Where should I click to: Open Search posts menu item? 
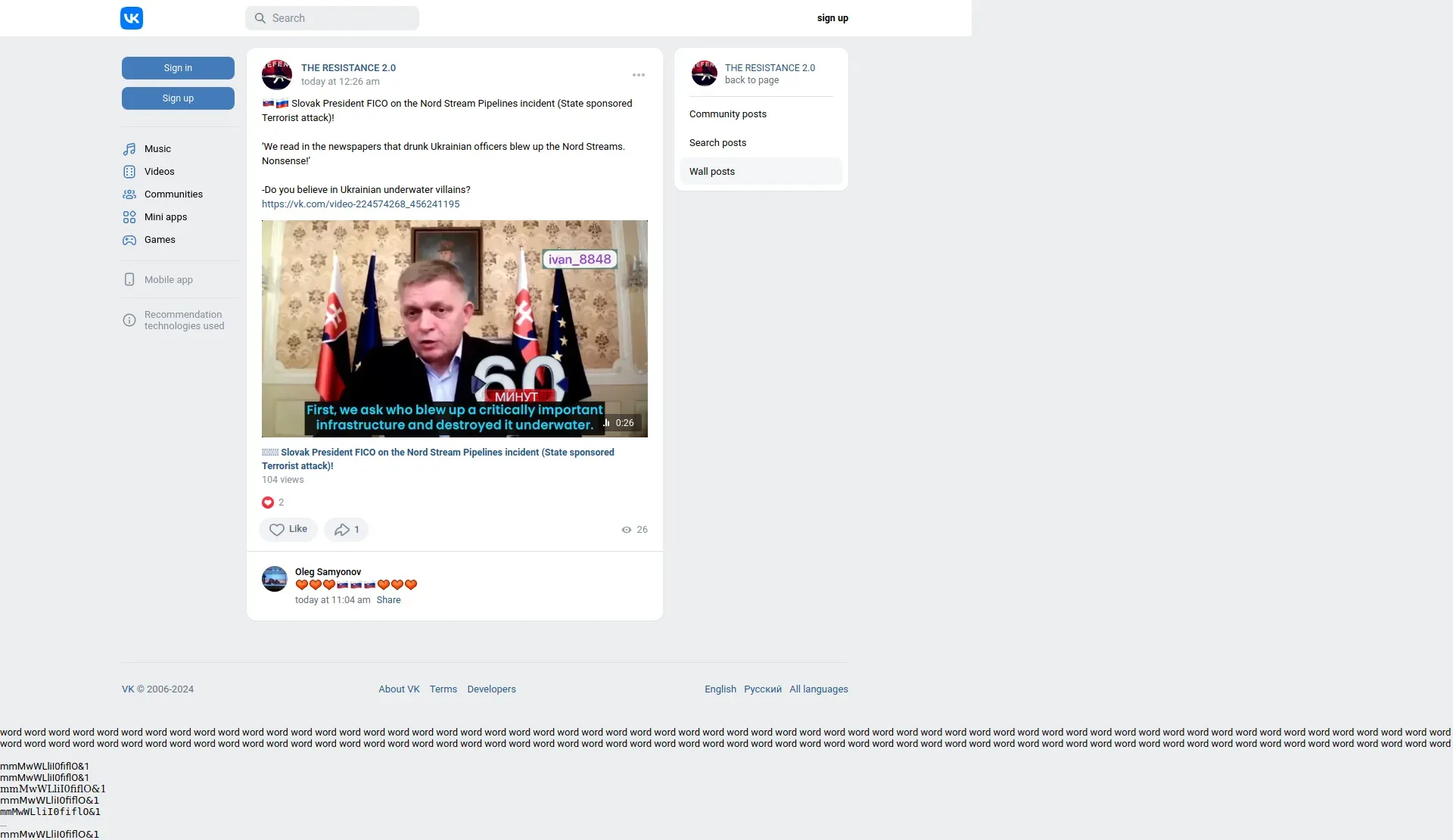717,143
